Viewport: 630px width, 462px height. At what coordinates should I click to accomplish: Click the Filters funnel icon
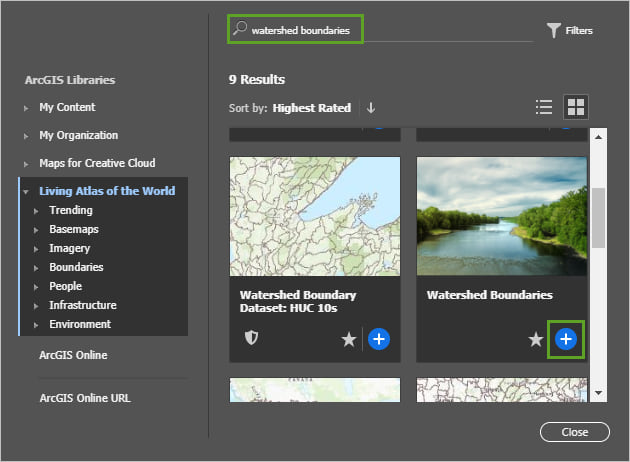point(554,31)
